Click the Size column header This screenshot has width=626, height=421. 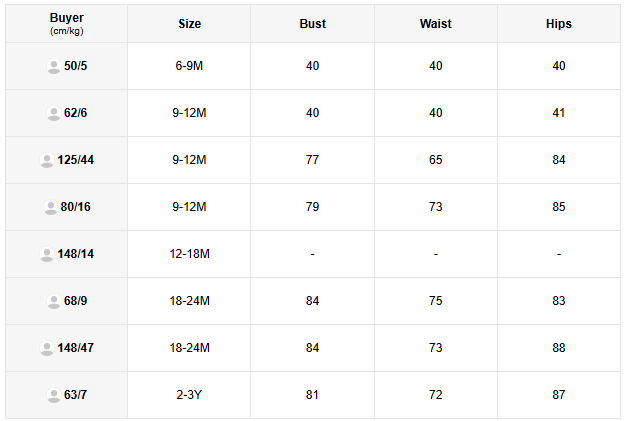click(189, 24)
